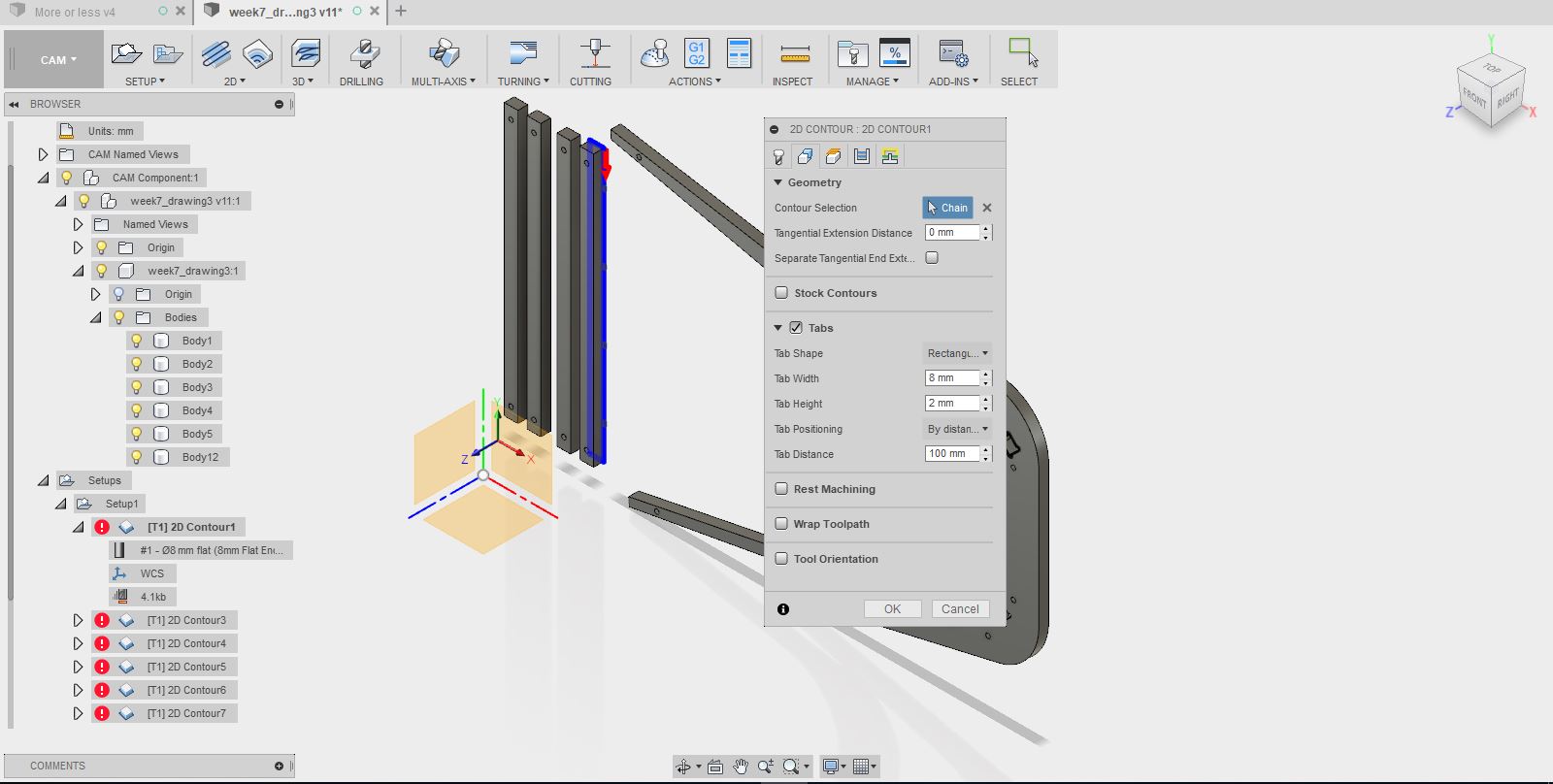This screenshot has height=784, width=1553.
Task: Enable the Stock Contours checkbox
Action: pyautogui.click(x=781, y=293)
